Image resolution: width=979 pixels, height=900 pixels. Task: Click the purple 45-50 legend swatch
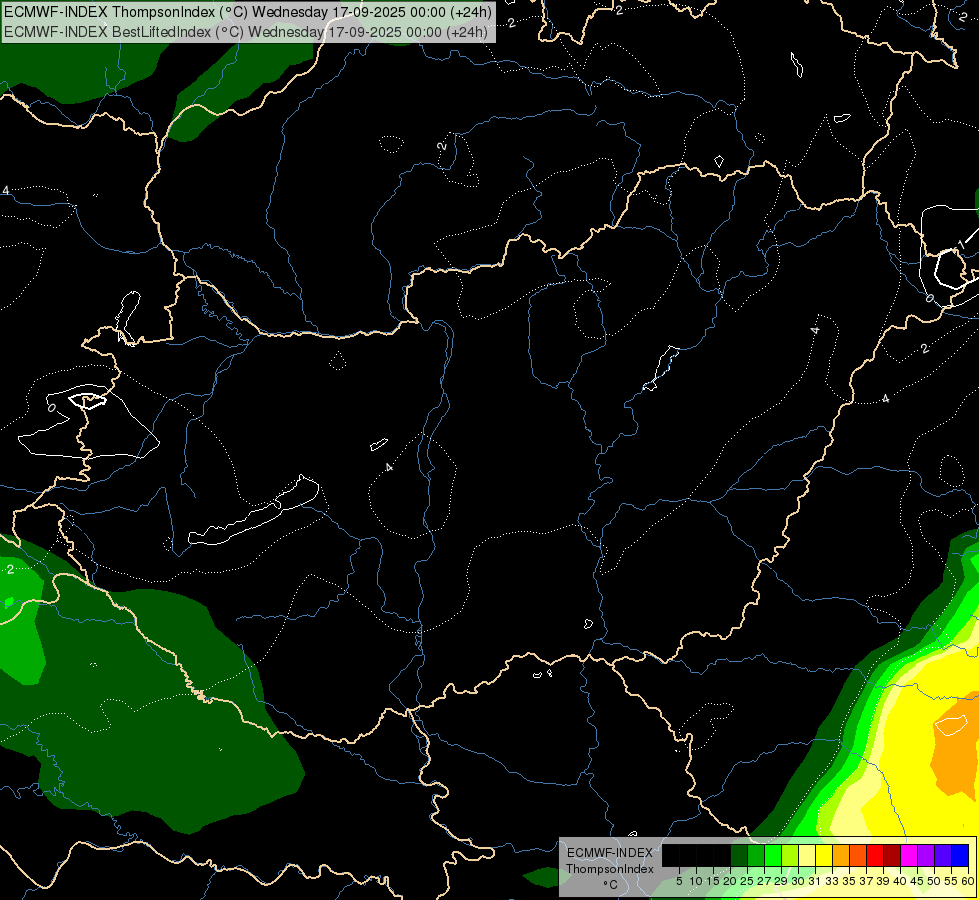[926, 855]
